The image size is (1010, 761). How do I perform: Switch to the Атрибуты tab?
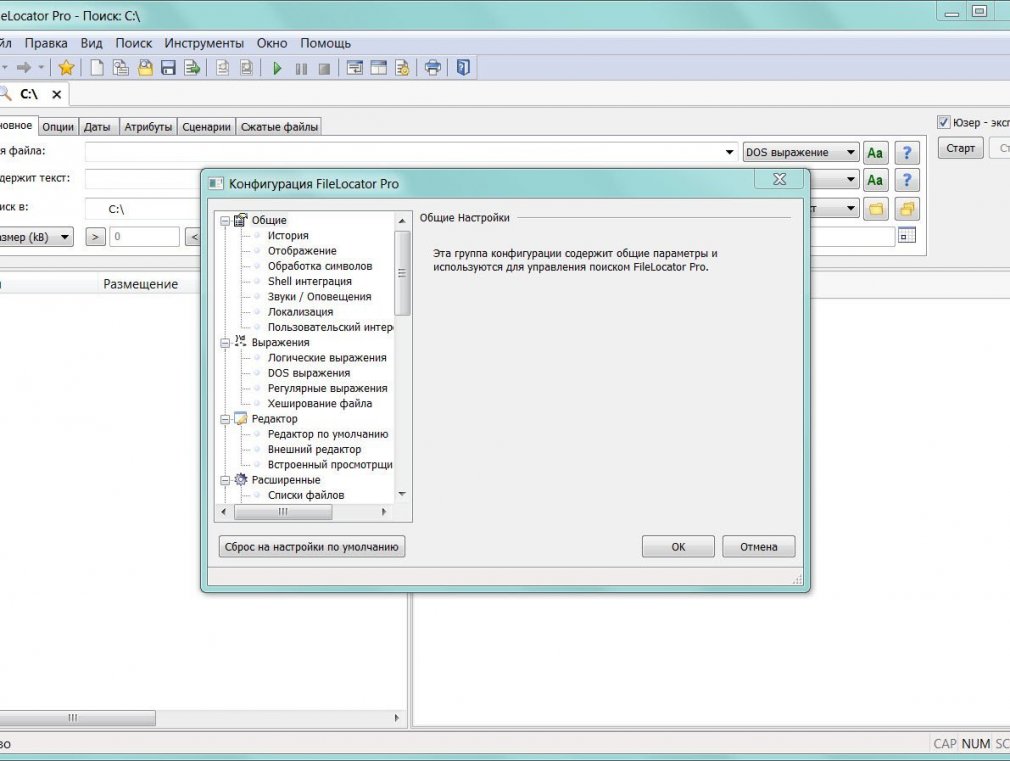point(148,127)
